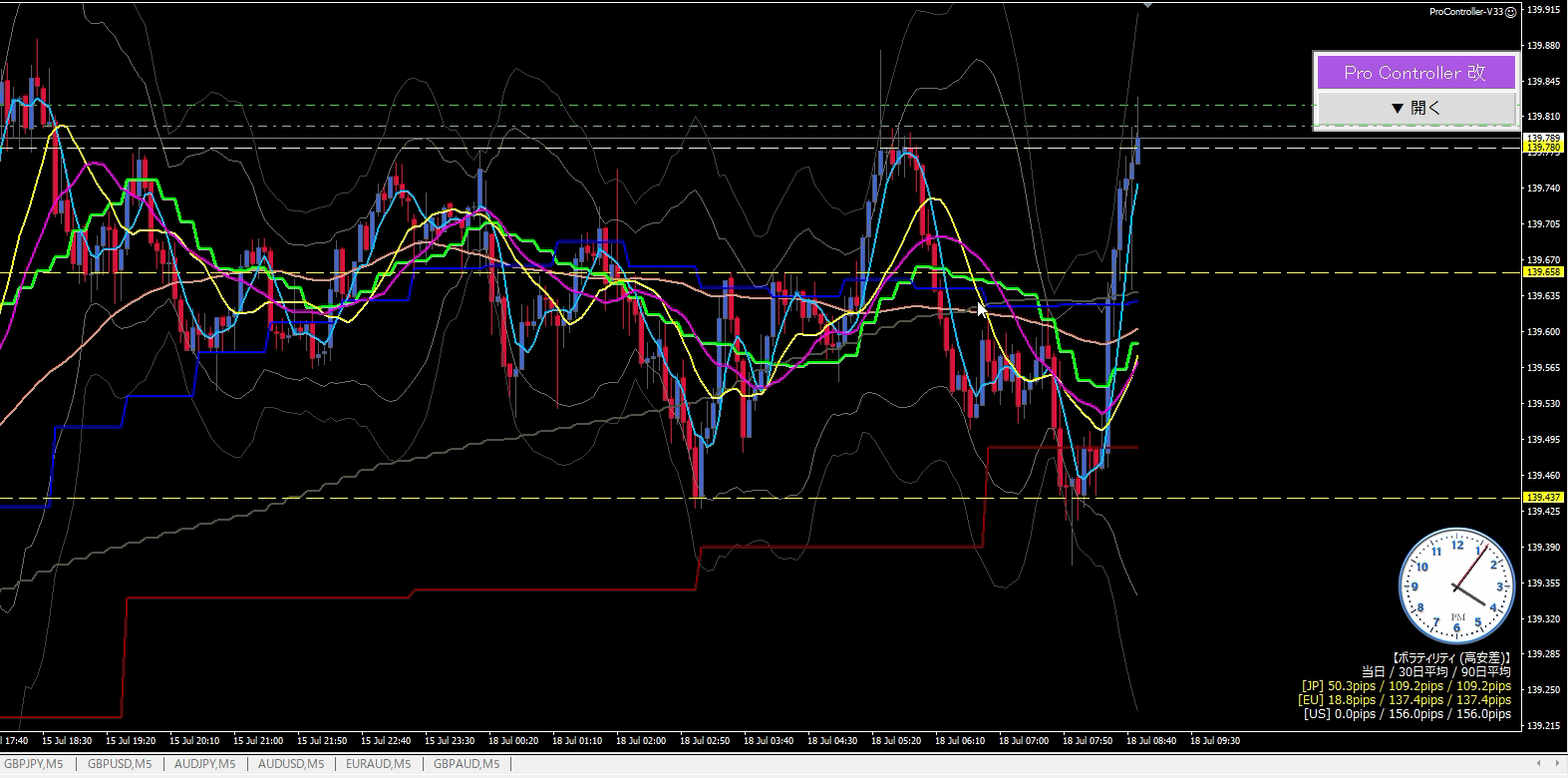The width and height of the screenshot is (1568, 778).
Task: Click the 139.530 price scale label
Action: point(1544,404)
